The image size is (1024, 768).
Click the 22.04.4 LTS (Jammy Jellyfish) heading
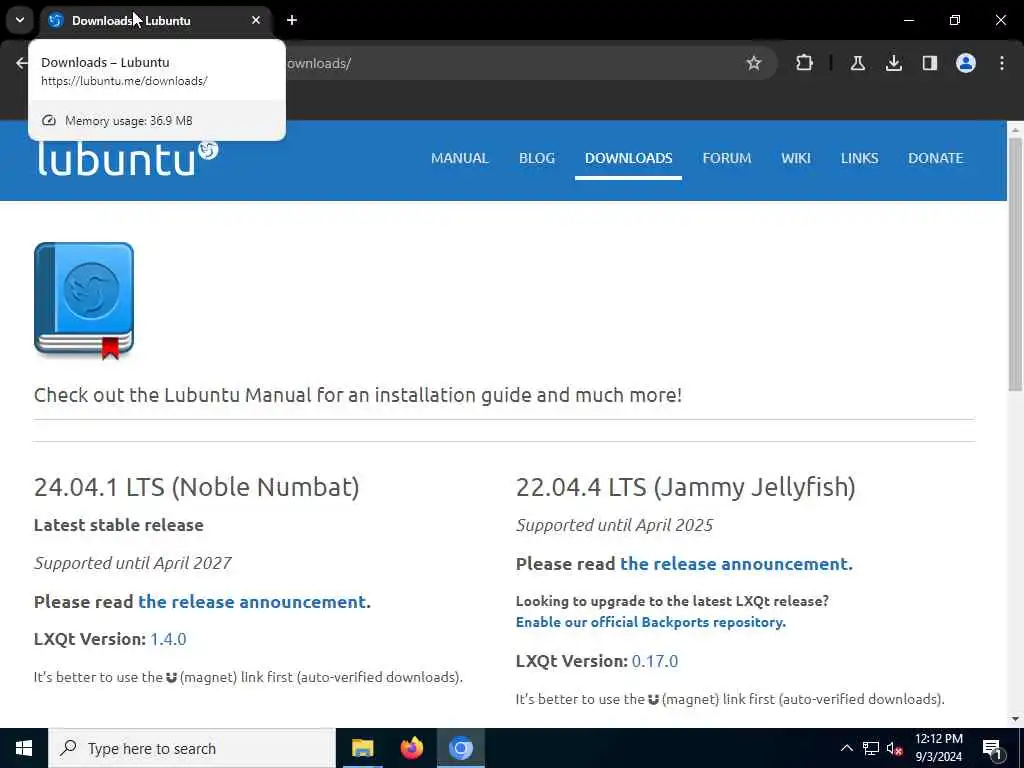point(686,487)
